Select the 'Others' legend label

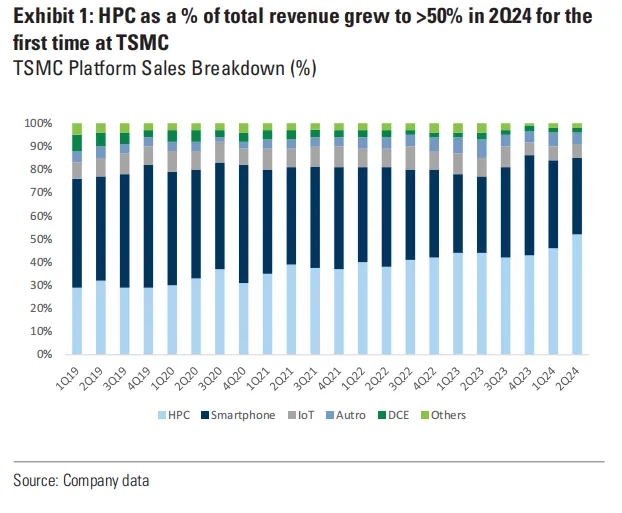(x=448, y=415)
